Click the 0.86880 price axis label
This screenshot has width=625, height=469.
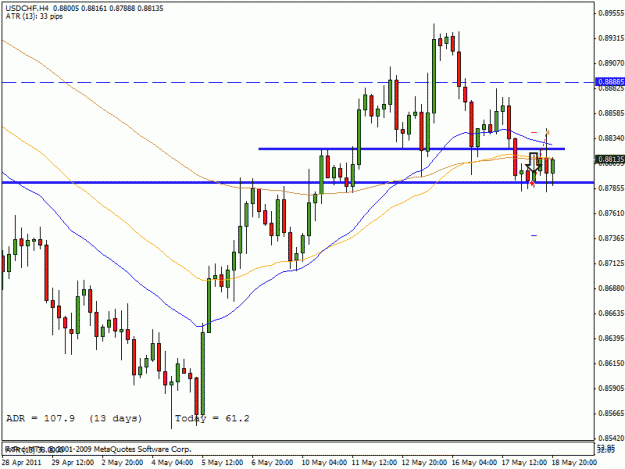pyautogui.click(x=611, y=288)
